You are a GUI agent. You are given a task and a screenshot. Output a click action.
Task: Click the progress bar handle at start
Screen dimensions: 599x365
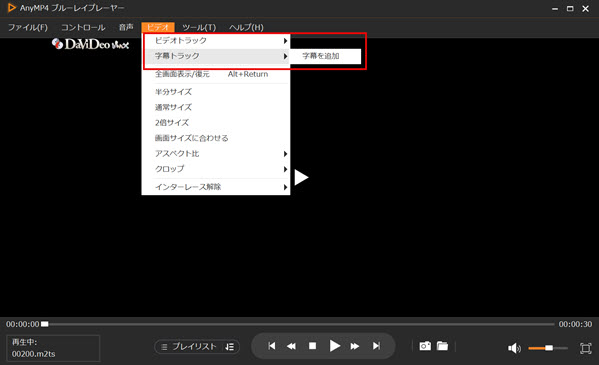tap(45, 324)
